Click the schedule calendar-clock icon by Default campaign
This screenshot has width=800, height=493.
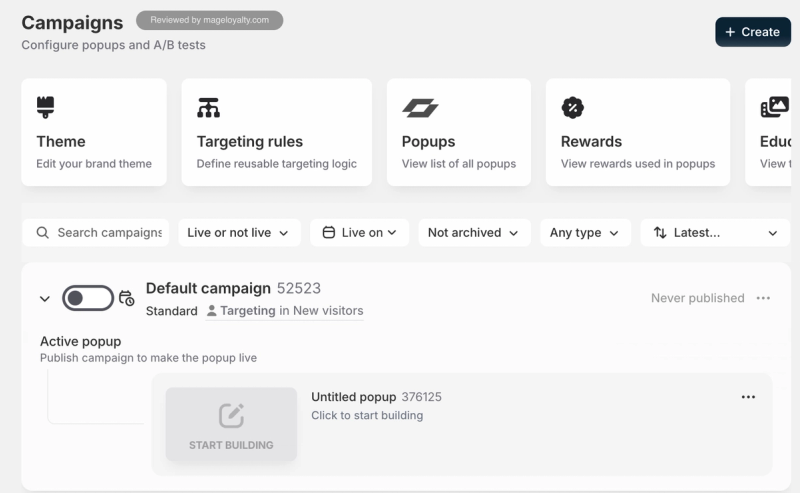pos(126,298)
